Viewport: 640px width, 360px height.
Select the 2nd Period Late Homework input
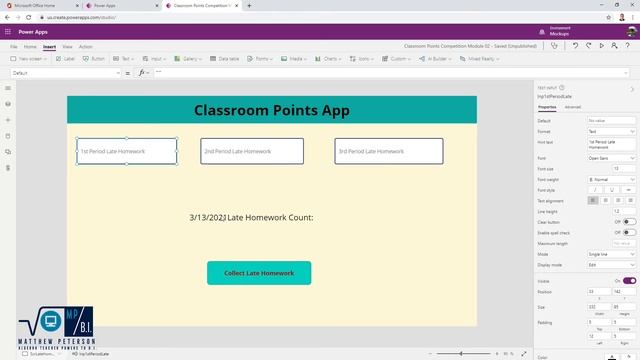(x=252, y=151)
